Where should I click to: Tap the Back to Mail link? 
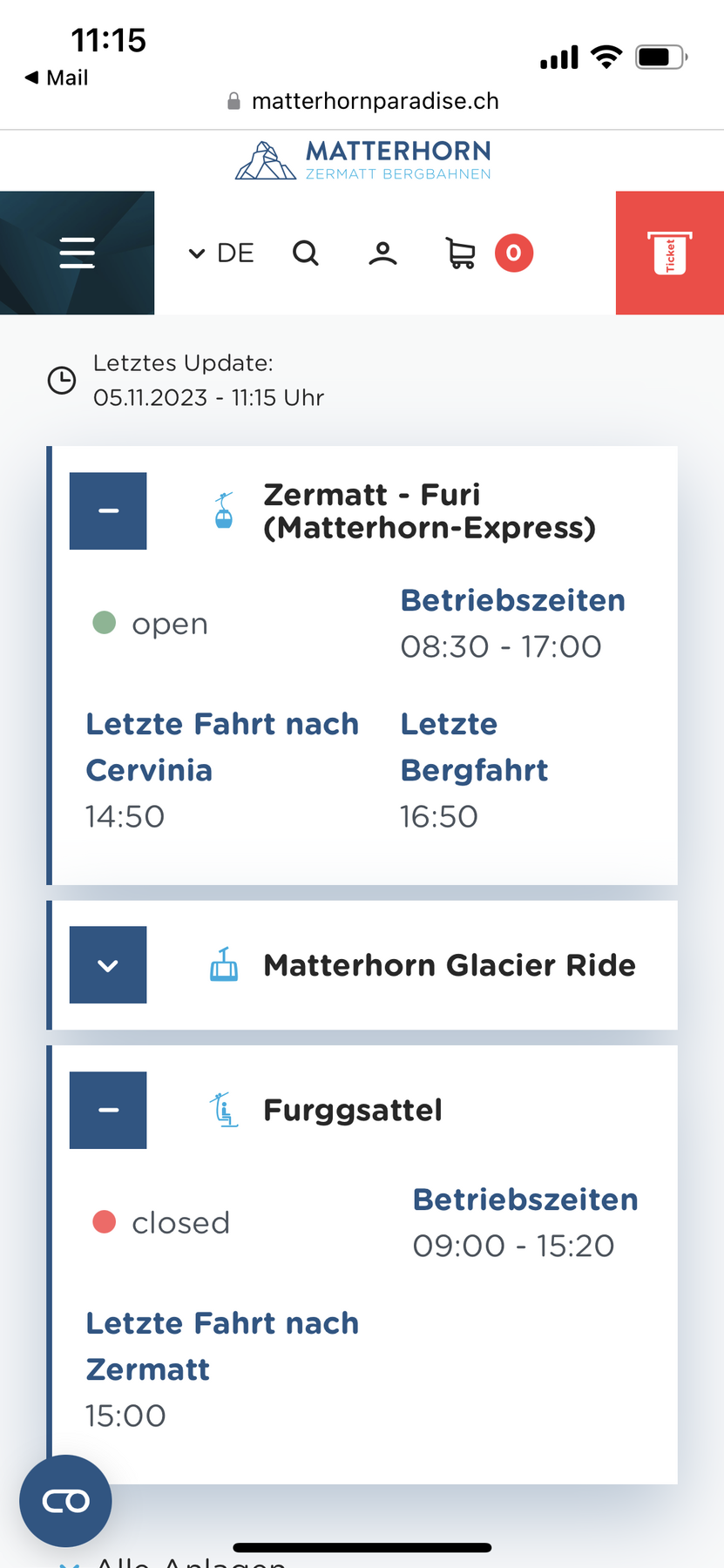(57, 78)
